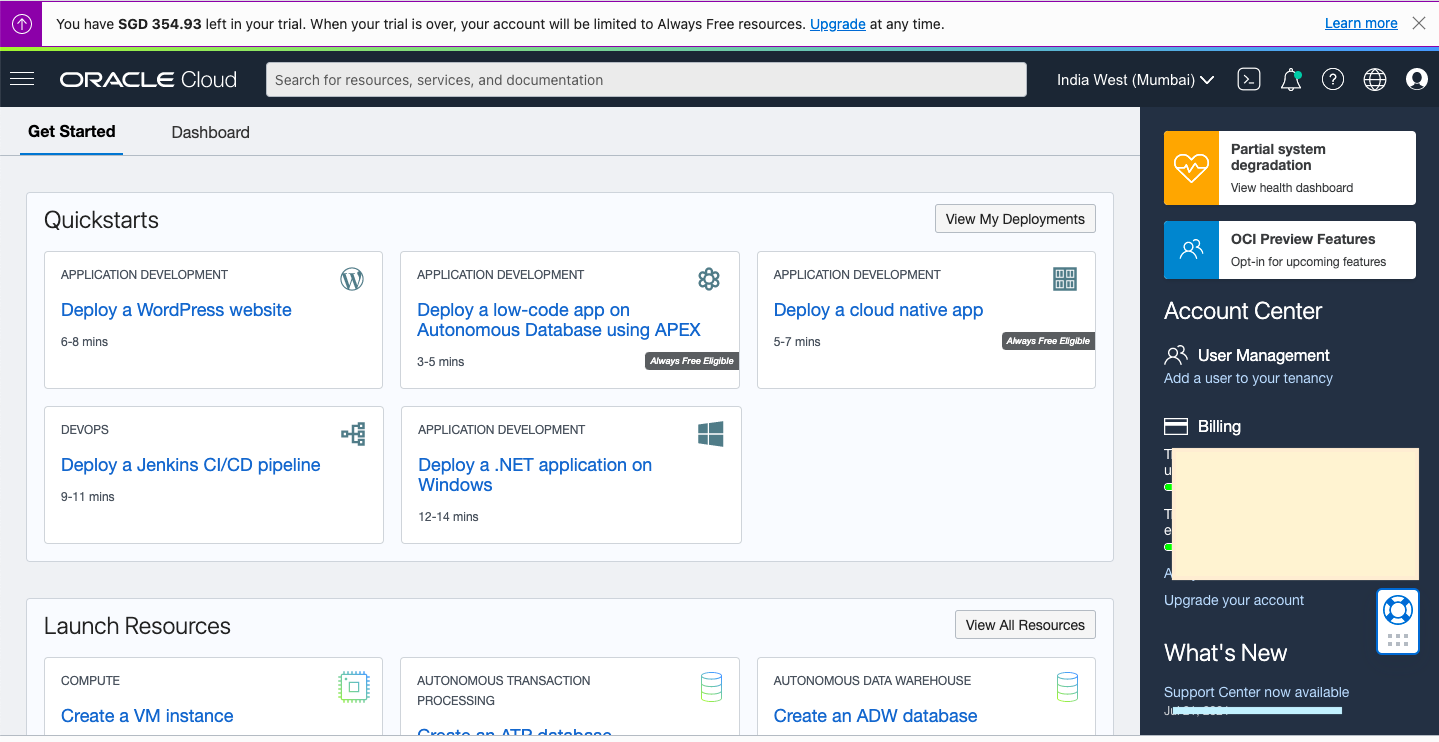The image size is (1439, 742).
Task: Open the language globe icon
Action: pos(1374,79)
